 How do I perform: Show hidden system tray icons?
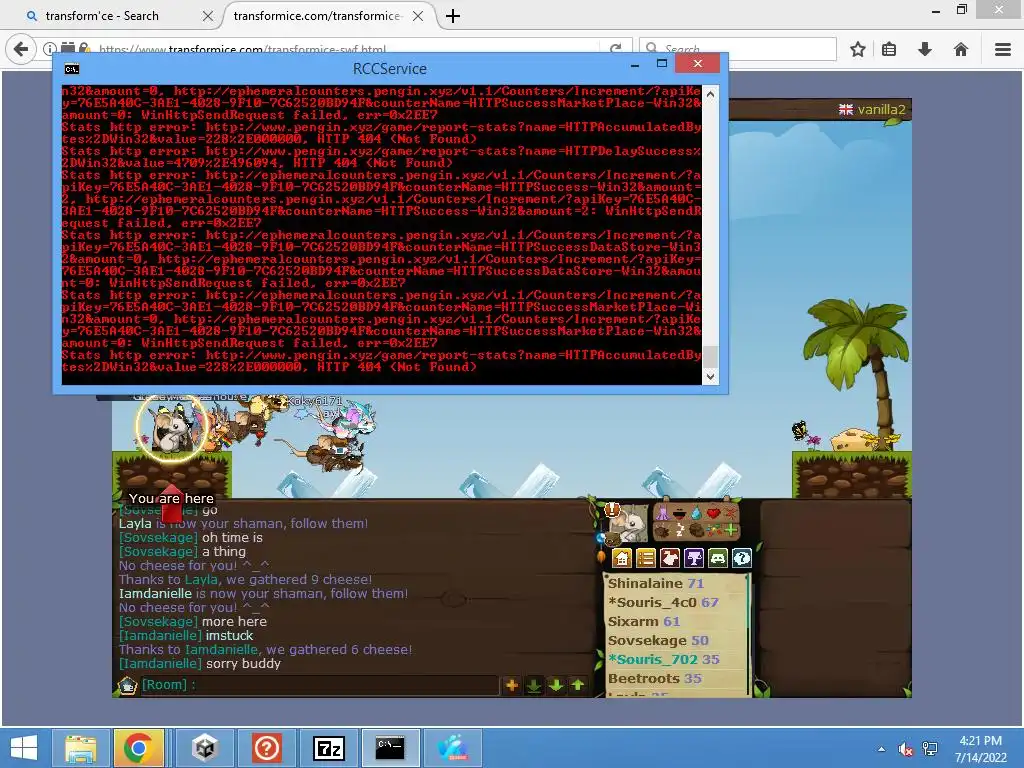click(881, 749)
